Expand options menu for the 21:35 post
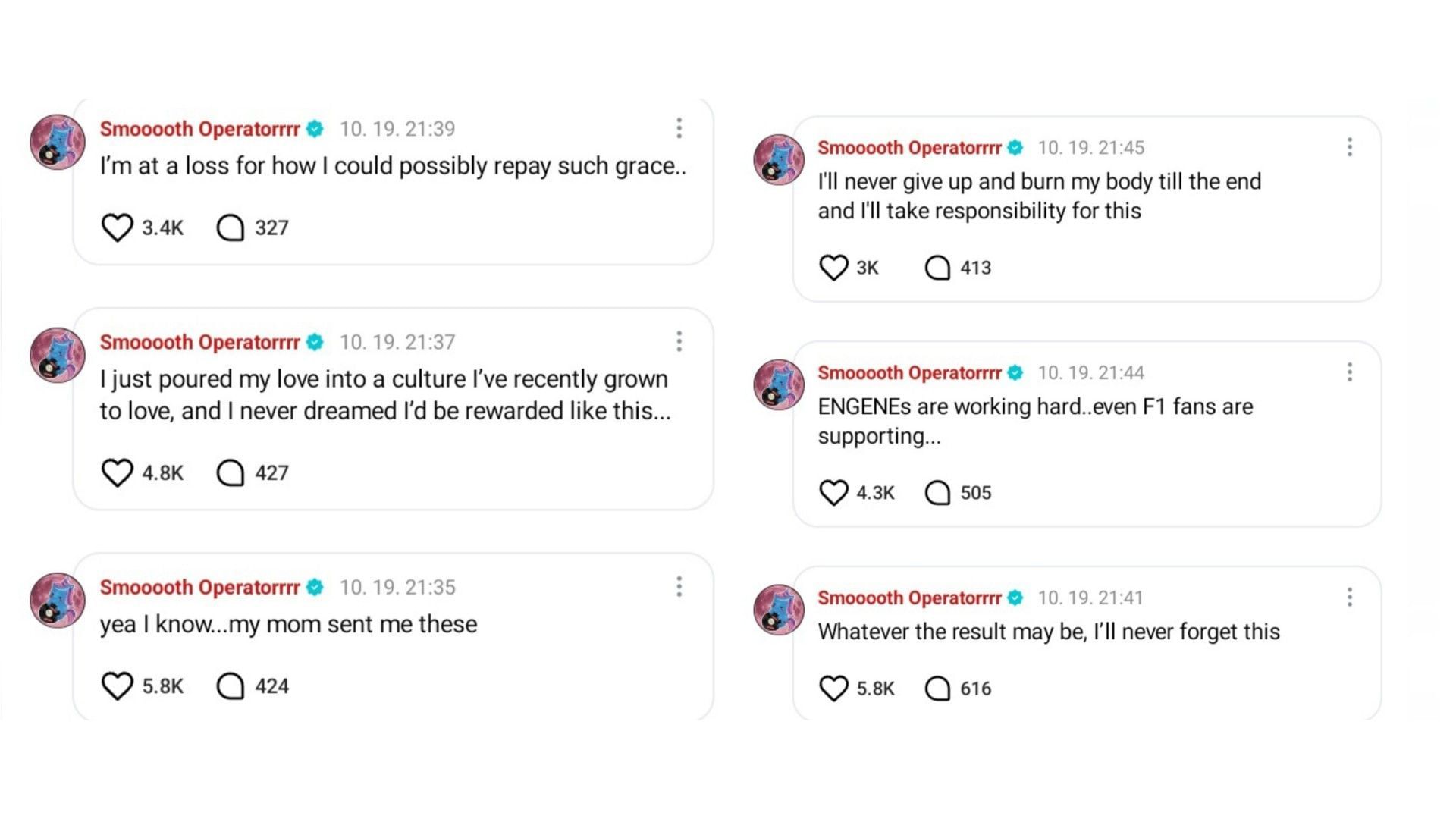1456x819 pixels. pyautogui.click(x=679, y=586)
